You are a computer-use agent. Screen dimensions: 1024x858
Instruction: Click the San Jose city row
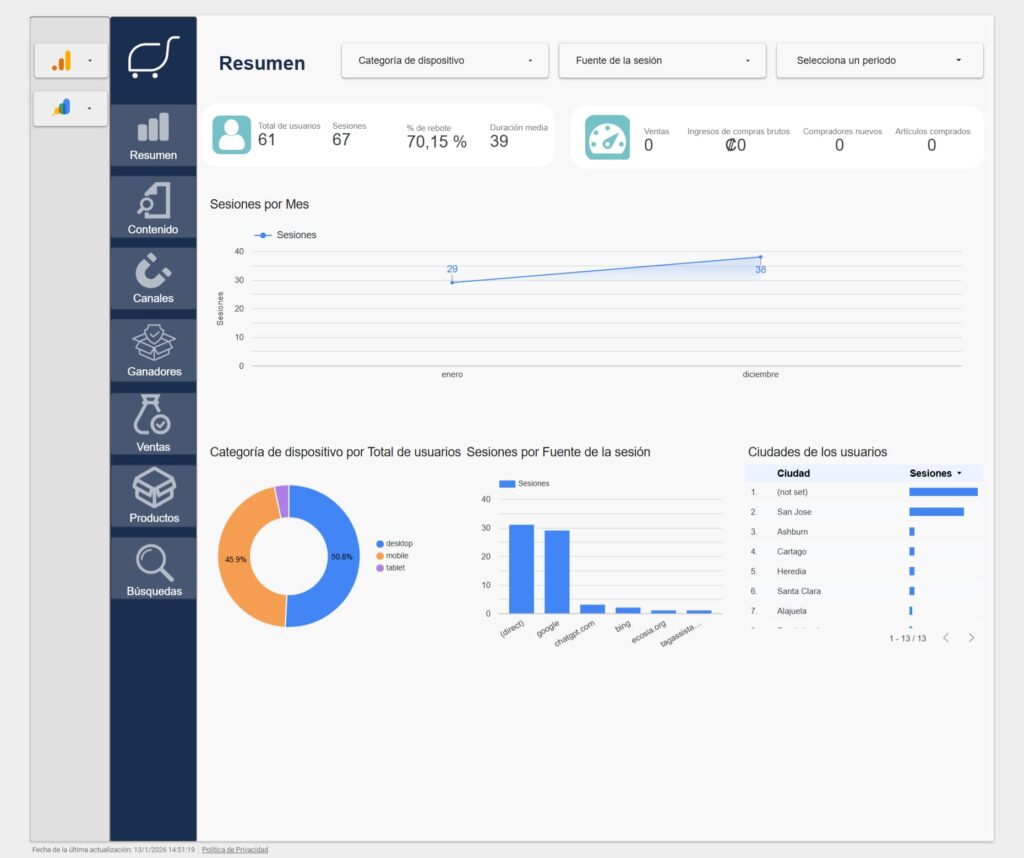coord(794,512)
